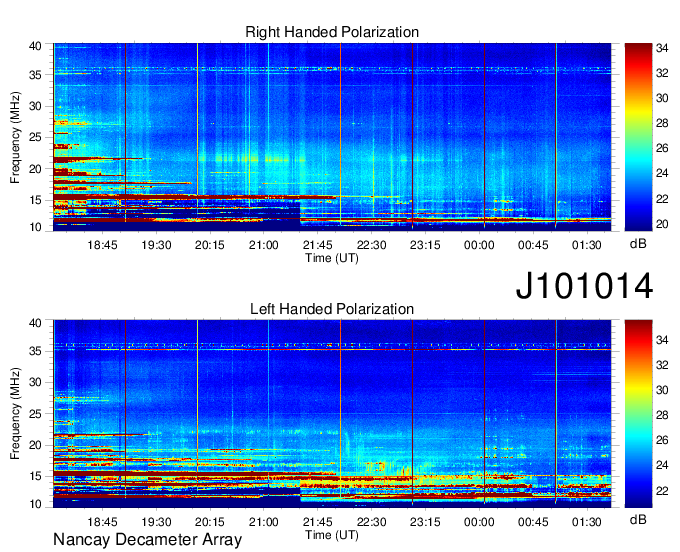680x552 pixels.
Task: Click the right-handed spectrogram plot
Action: click(x=332, y=137)
